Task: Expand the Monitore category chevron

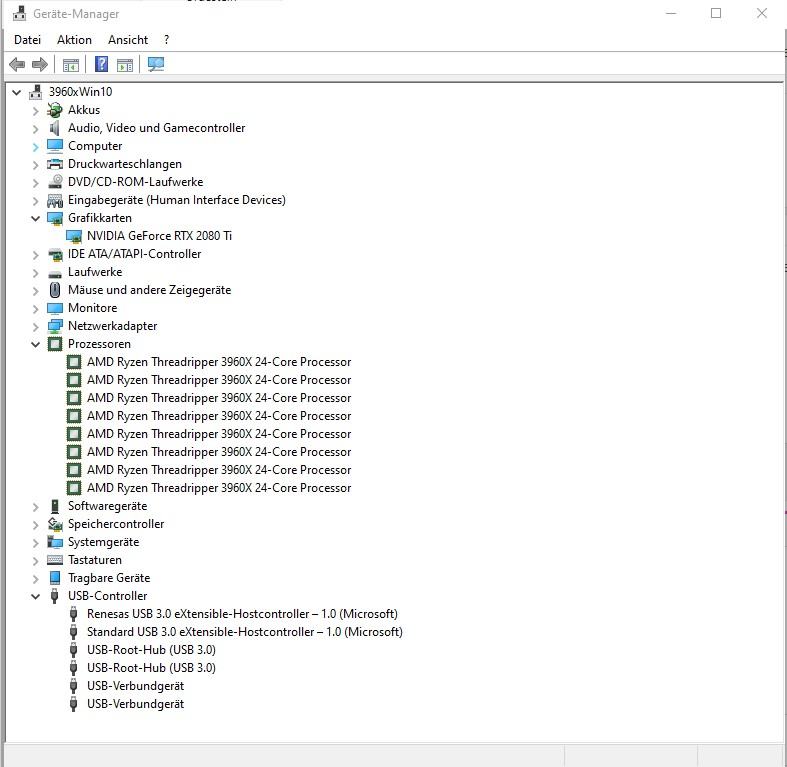Action: (x=36, y=309)
